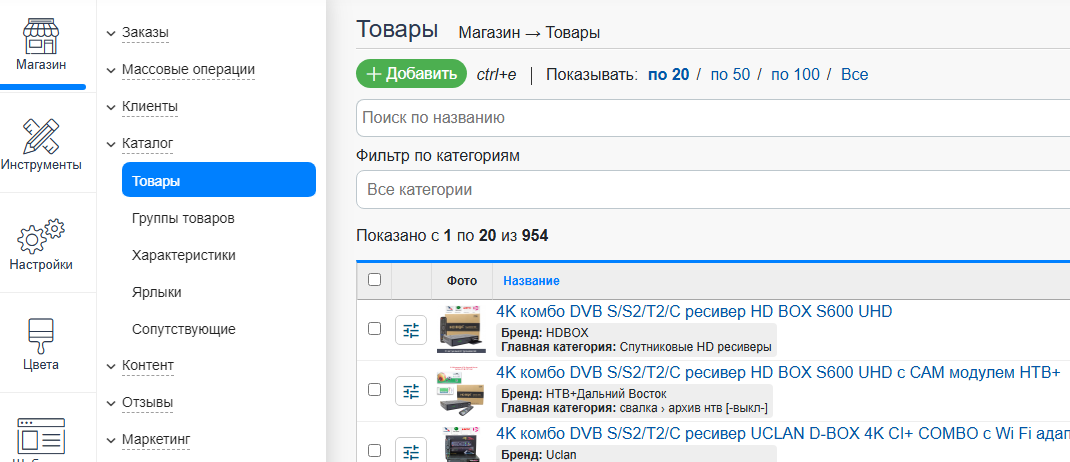Tick the select-all checkbox in table header
This screenshot has width=1070, height=462.
375,280
